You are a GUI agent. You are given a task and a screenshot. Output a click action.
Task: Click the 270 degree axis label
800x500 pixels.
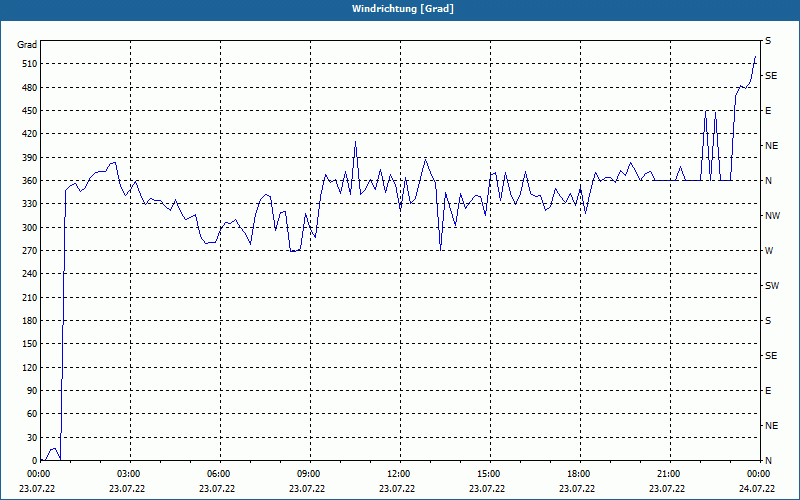(29, 251)
